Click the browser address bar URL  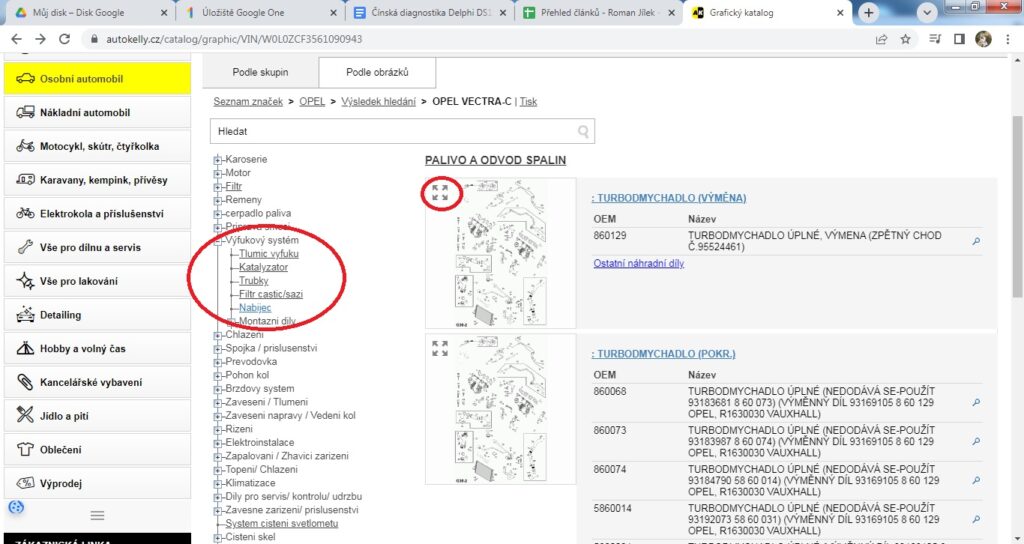pyautogui.click(x=234, y=39)
